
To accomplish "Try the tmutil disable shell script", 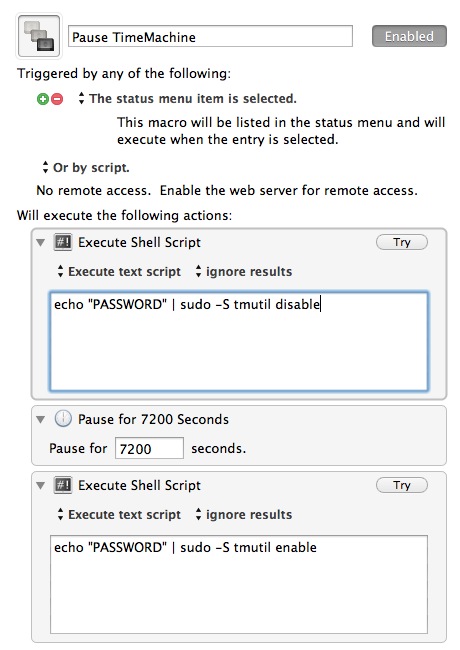I will click(402, 242).
